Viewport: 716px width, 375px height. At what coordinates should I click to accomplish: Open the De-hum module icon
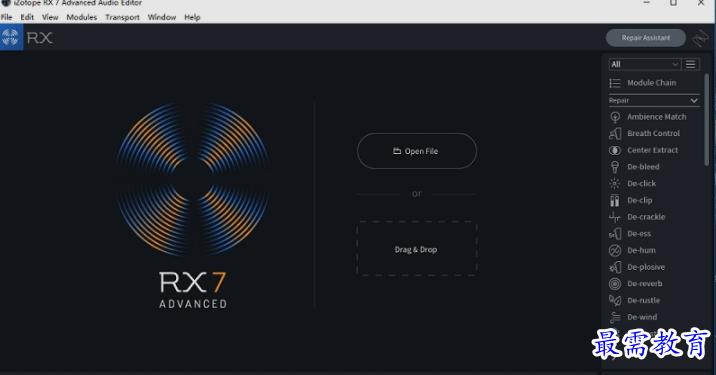pyautogui.click(x=615, y=250)
